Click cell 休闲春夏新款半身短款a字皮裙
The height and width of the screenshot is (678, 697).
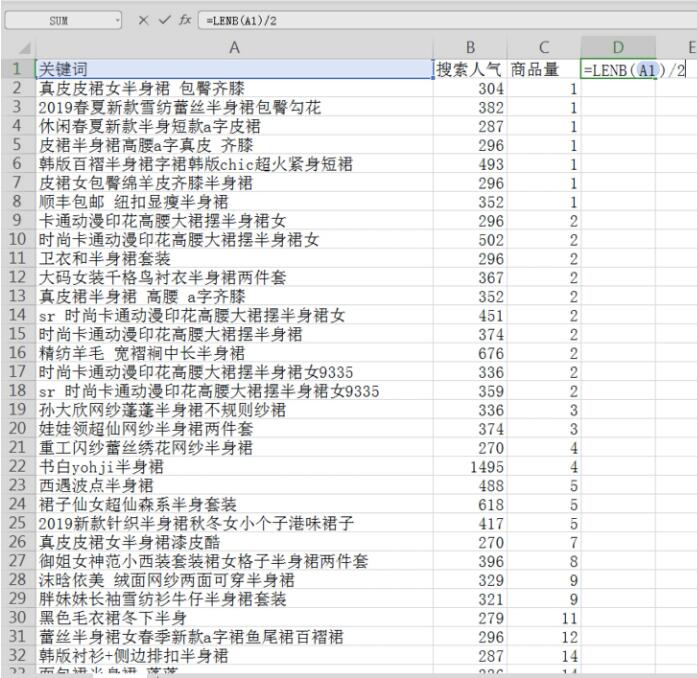234,126
